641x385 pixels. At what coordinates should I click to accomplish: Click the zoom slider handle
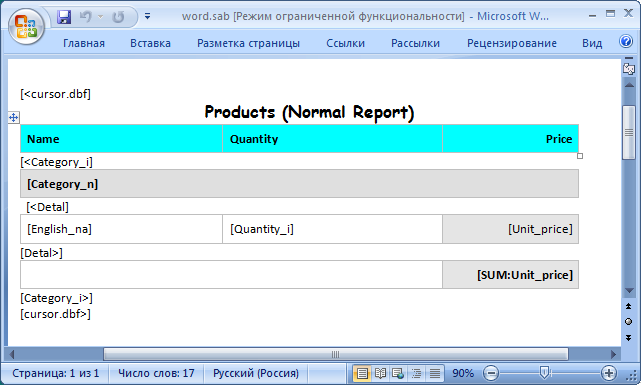click(544, 372)
